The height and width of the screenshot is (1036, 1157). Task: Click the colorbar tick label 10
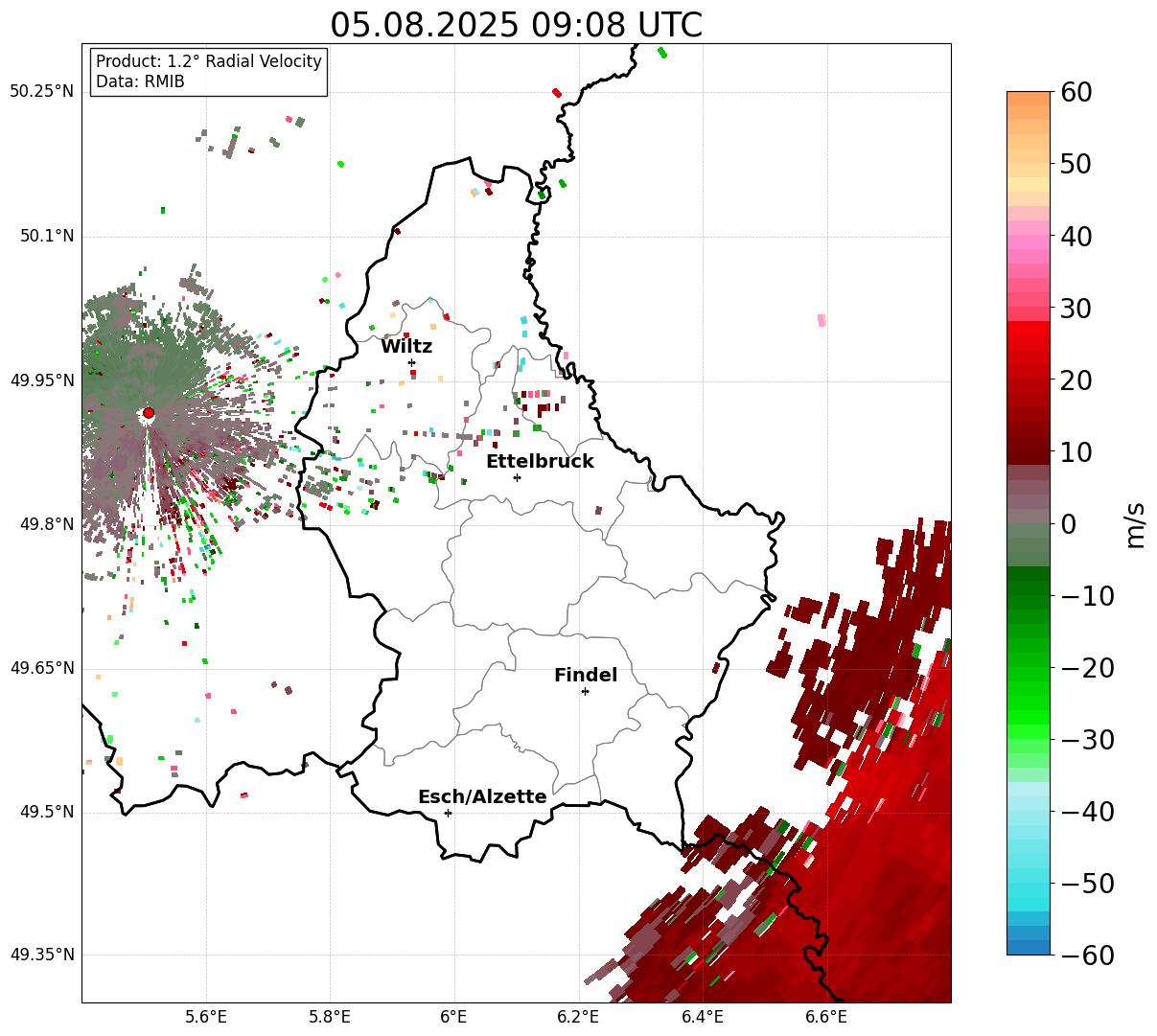click(1076, 452)
